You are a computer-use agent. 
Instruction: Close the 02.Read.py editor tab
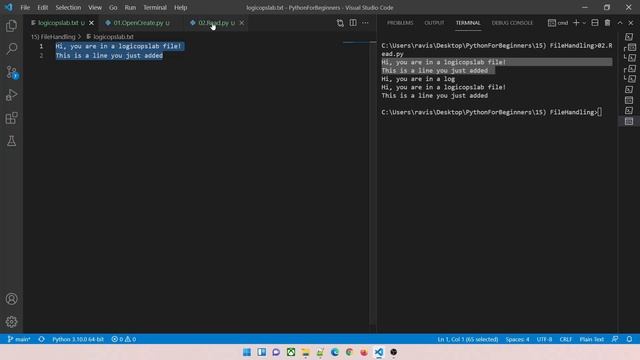242,23
